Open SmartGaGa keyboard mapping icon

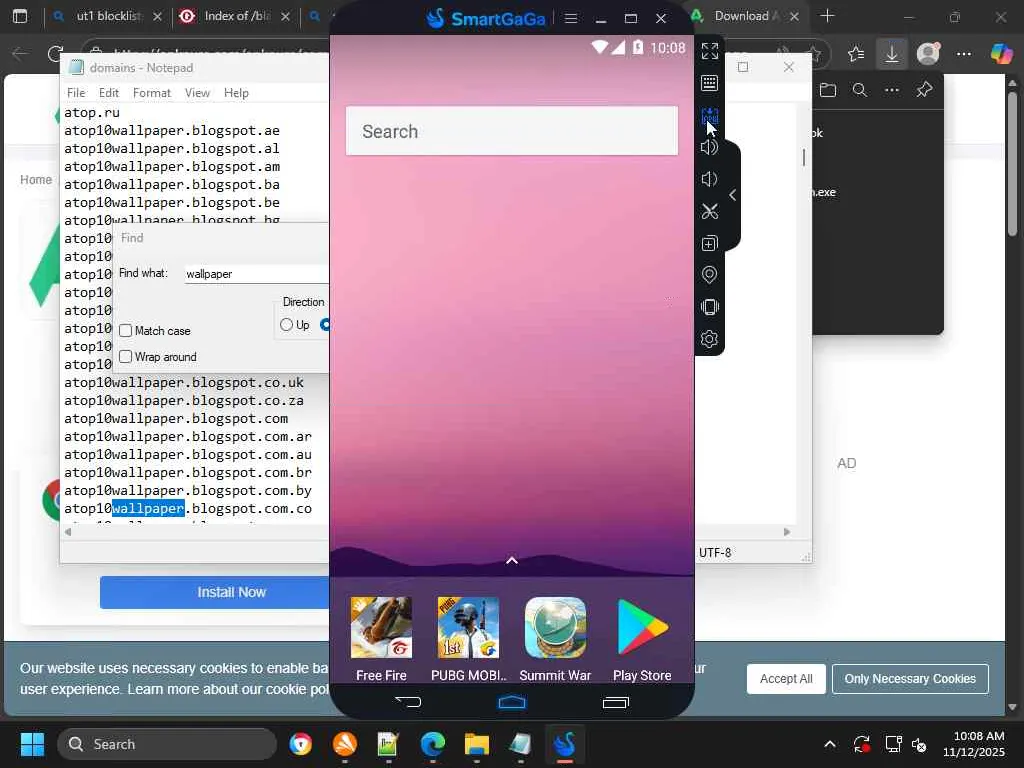(x=709, y=83)
